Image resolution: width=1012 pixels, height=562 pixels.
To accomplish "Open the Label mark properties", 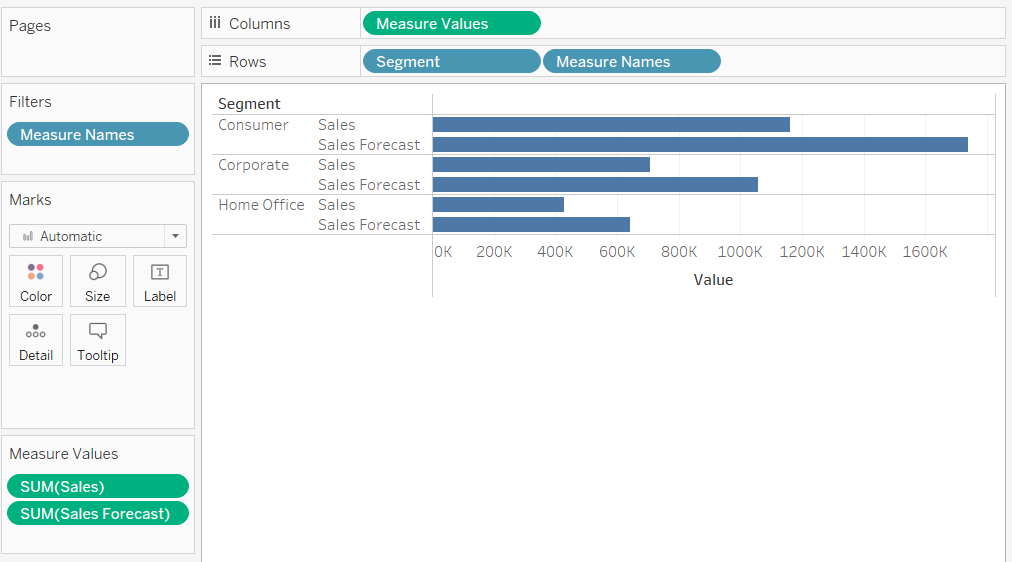I will point(160,272).
